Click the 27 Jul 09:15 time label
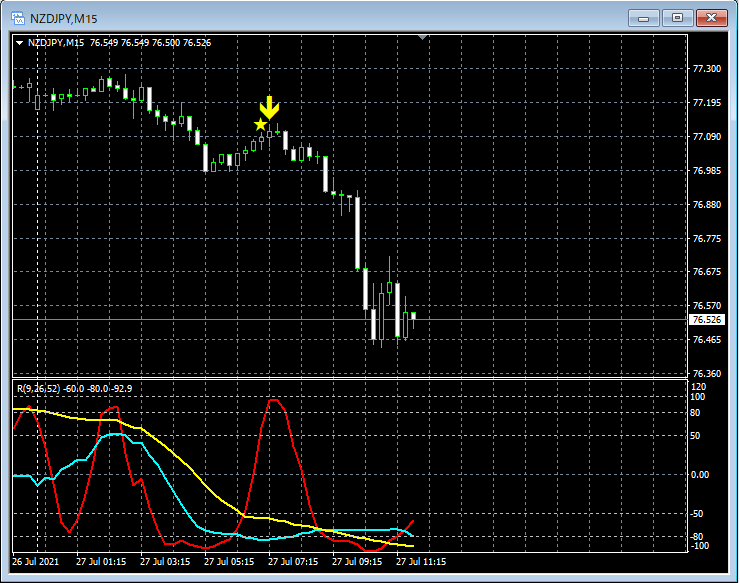Screen dimensions: 740x583 [x=357, y=562]
